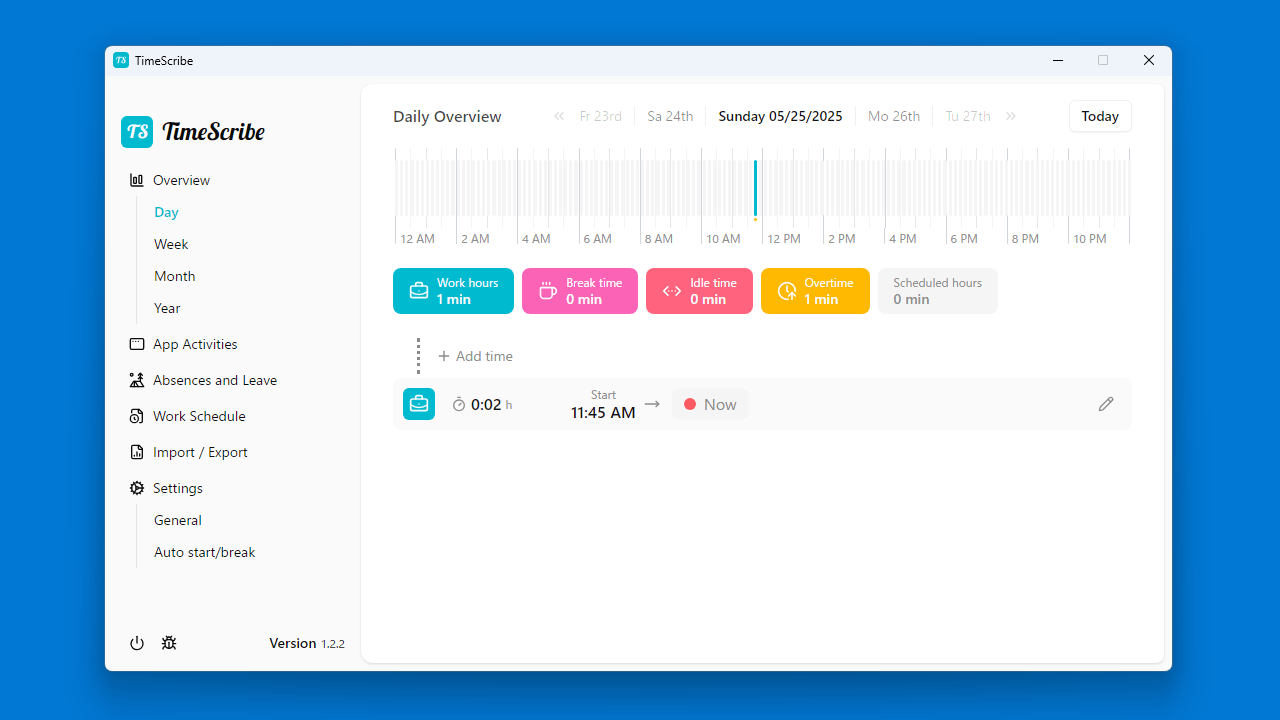Open the Week overview
1280x720 pixels.
[x=171, y=244]
